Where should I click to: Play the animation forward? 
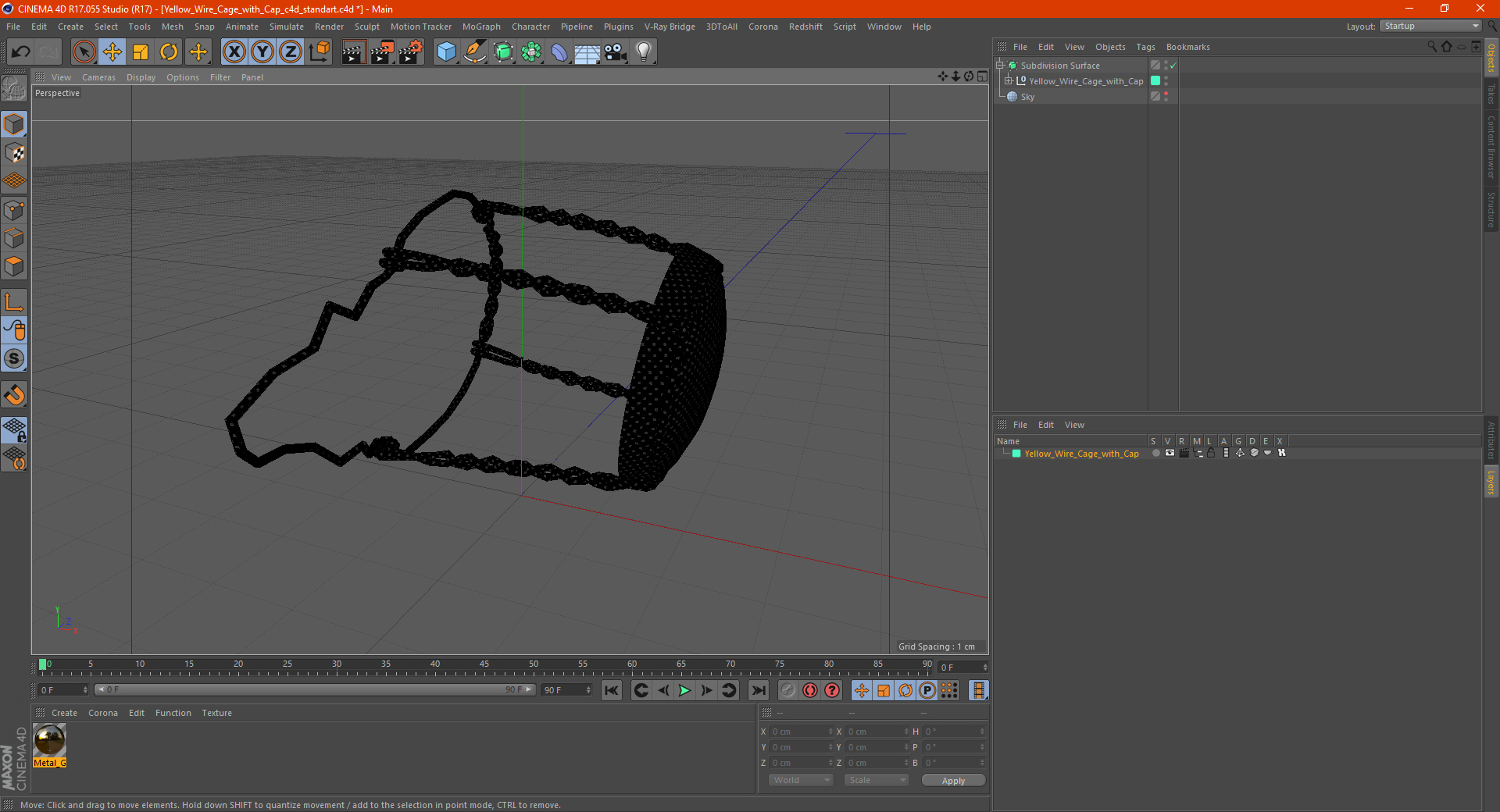684,690
